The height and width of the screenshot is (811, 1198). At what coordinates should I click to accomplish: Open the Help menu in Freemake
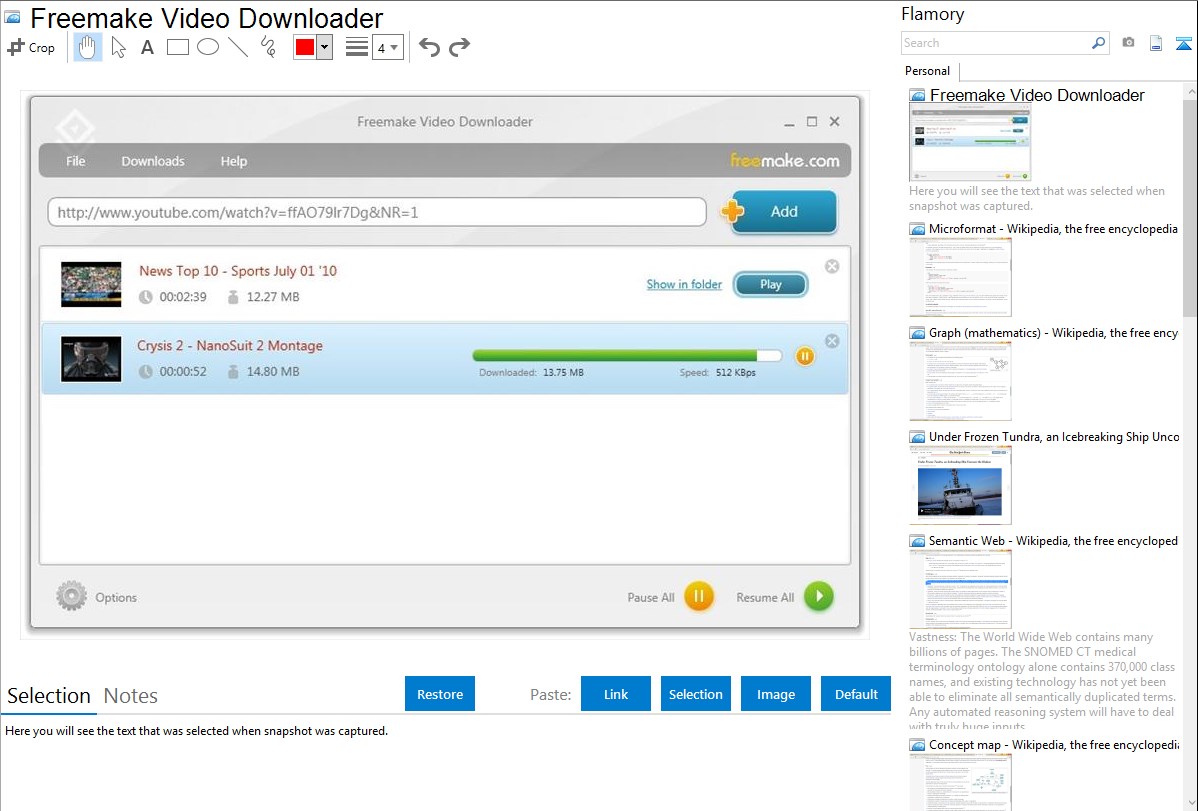(x=234, y=161)
